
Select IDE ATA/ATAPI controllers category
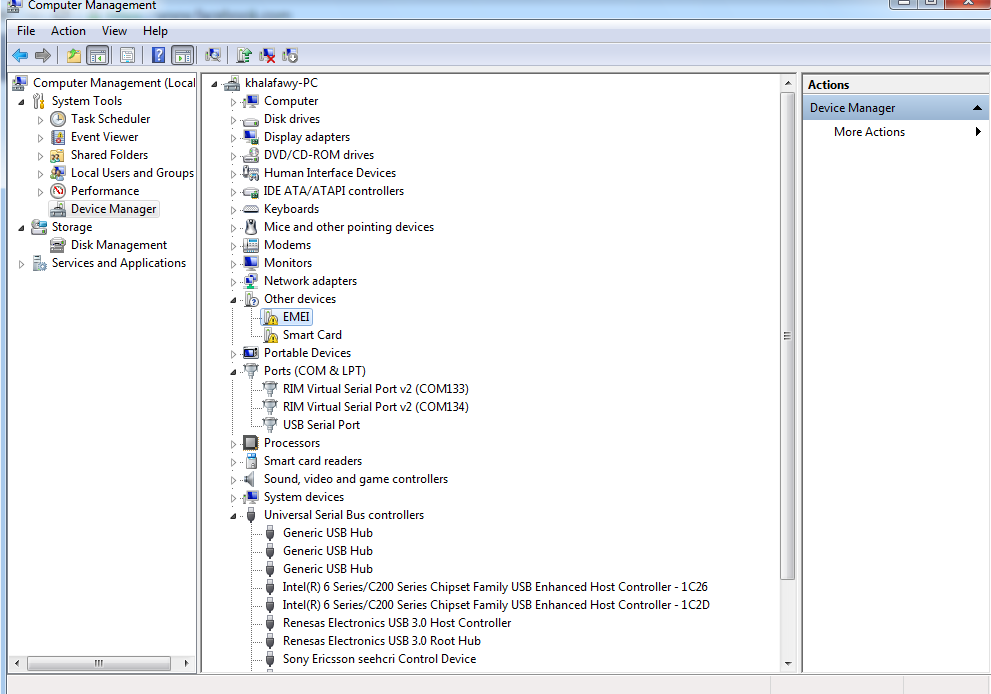click(x=333, y=191)
